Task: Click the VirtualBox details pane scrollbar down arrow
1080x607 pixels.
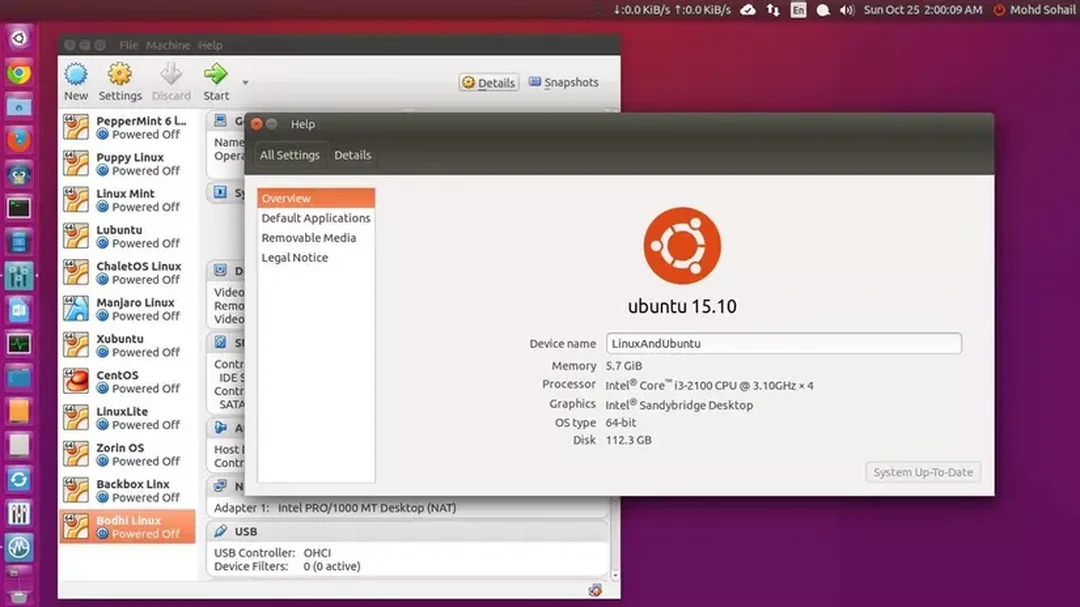Action: click(x=614, y=576)
